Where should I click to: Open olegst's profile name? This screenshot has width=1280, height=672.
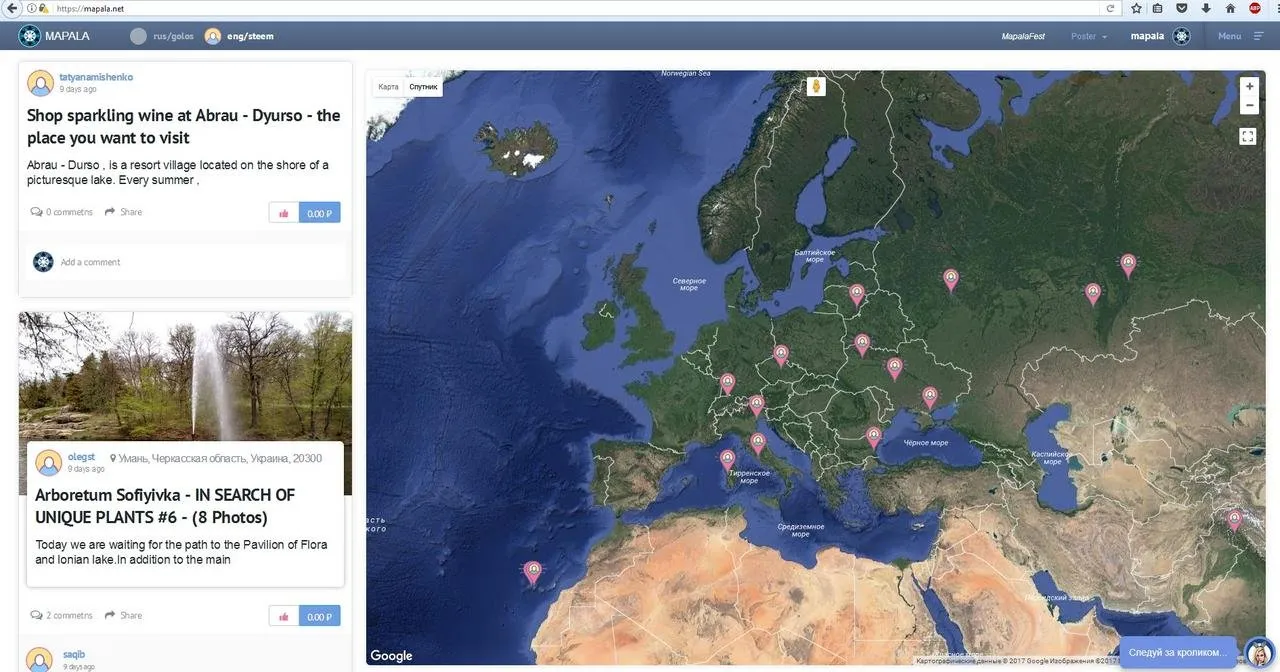tap(81, 457)
